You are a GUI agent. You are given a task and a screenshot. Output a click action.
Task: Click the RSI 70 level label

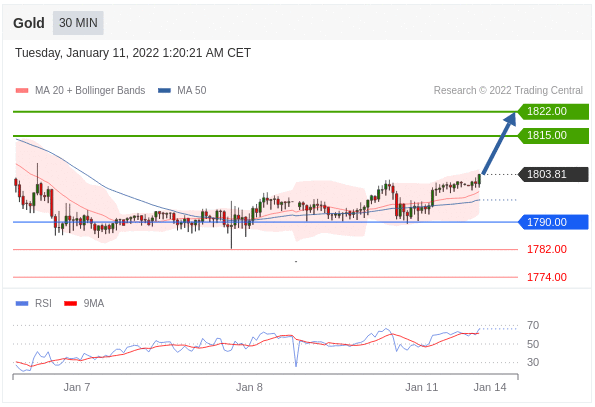(x=533, y=325)
